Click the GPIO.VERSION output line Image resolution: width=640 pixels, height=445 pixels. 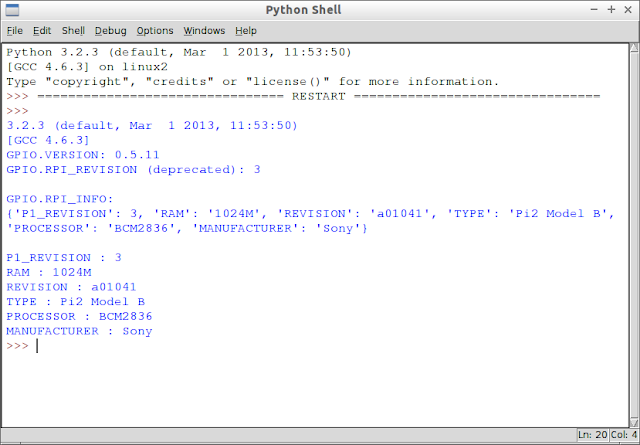83,155
